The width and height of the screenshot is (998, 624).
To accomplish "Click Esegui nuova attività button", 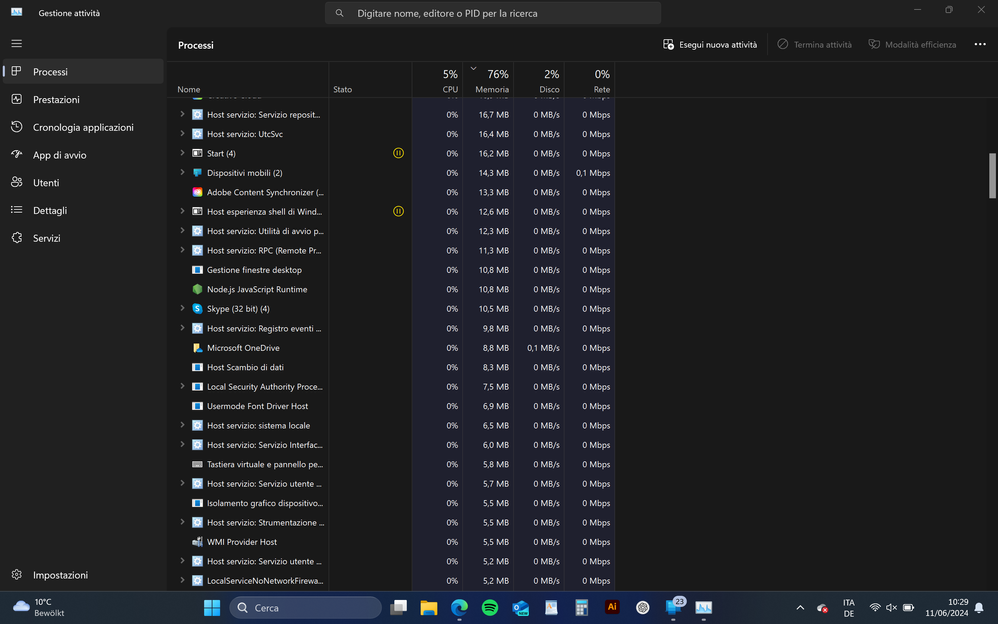I will tap(710, 45).
